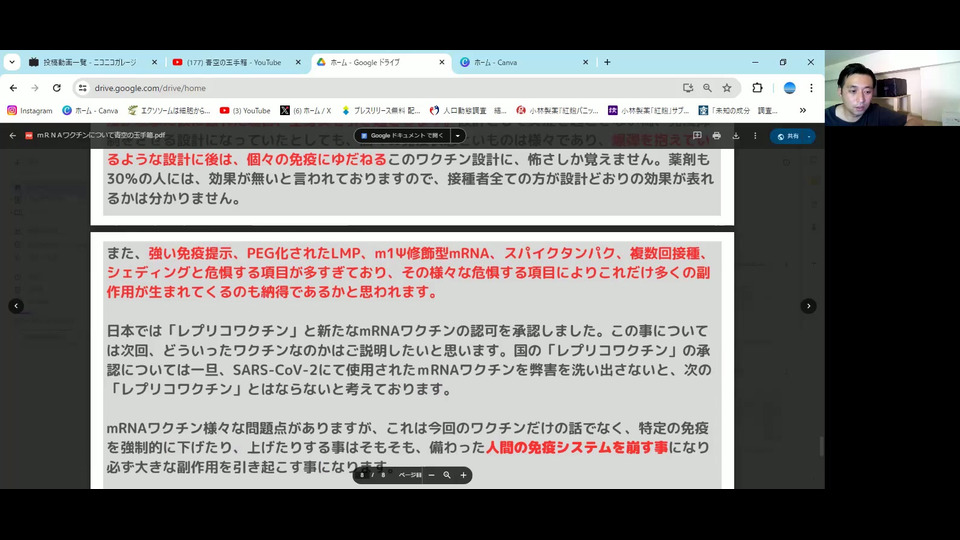Screen dimensions: 960x540
Task: Open the tab search dropdown
Action: pos(12,62)
